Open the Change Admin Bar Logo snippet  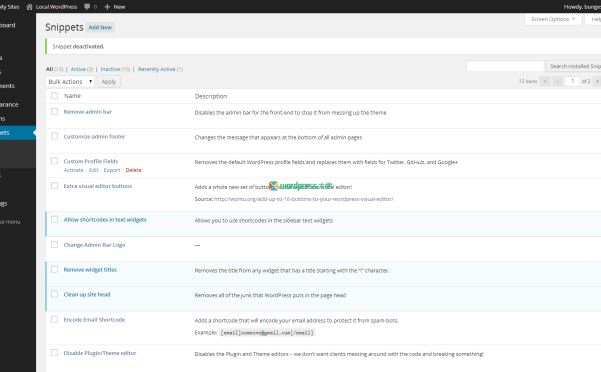94,245
